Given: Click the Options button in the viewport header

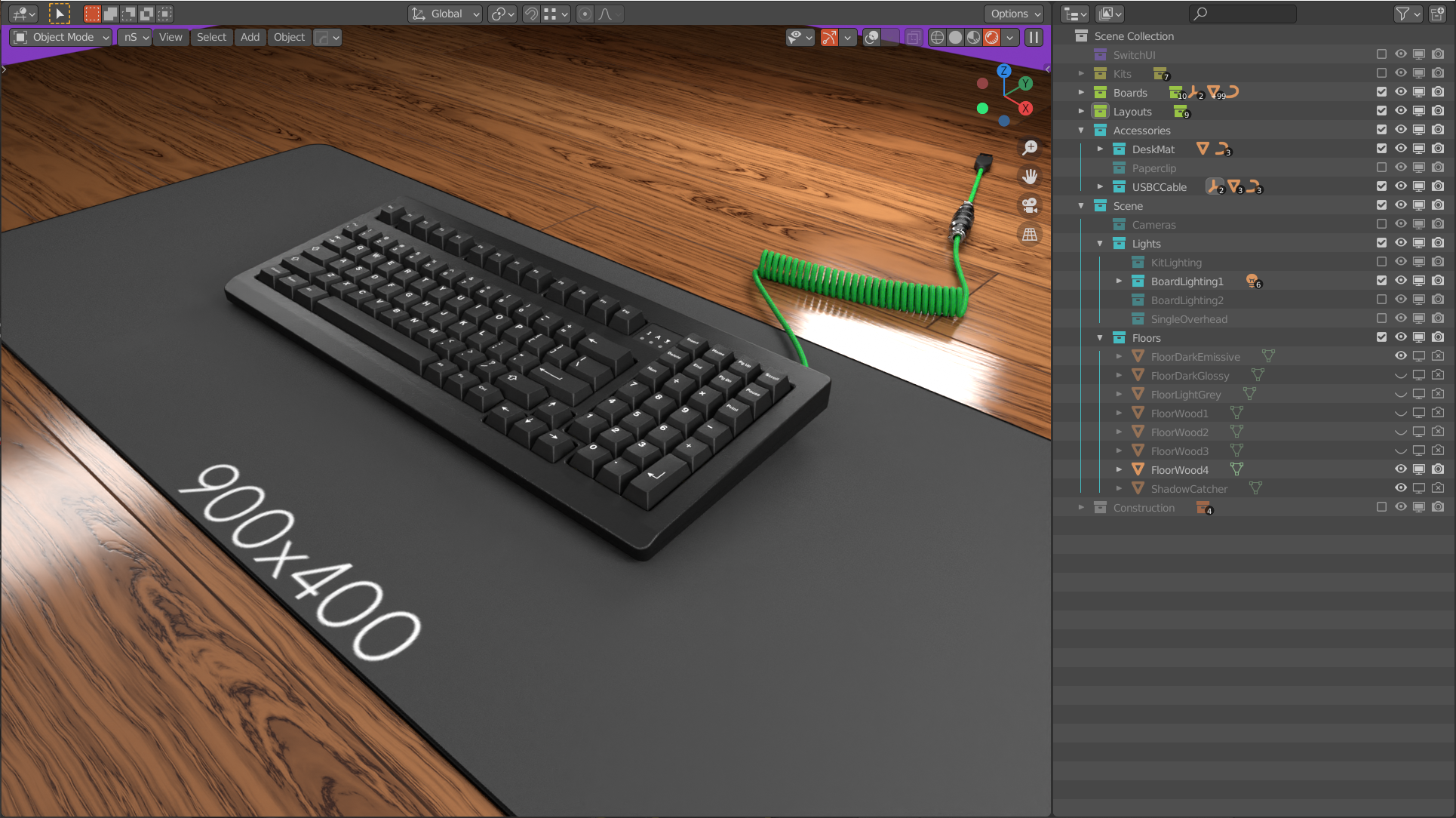Looking at the screenshot, I should point(1013,13).
